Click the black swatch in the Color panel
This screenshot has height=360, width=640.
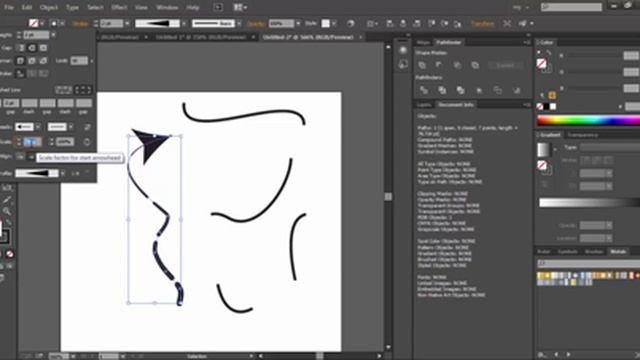coord(547,107)
